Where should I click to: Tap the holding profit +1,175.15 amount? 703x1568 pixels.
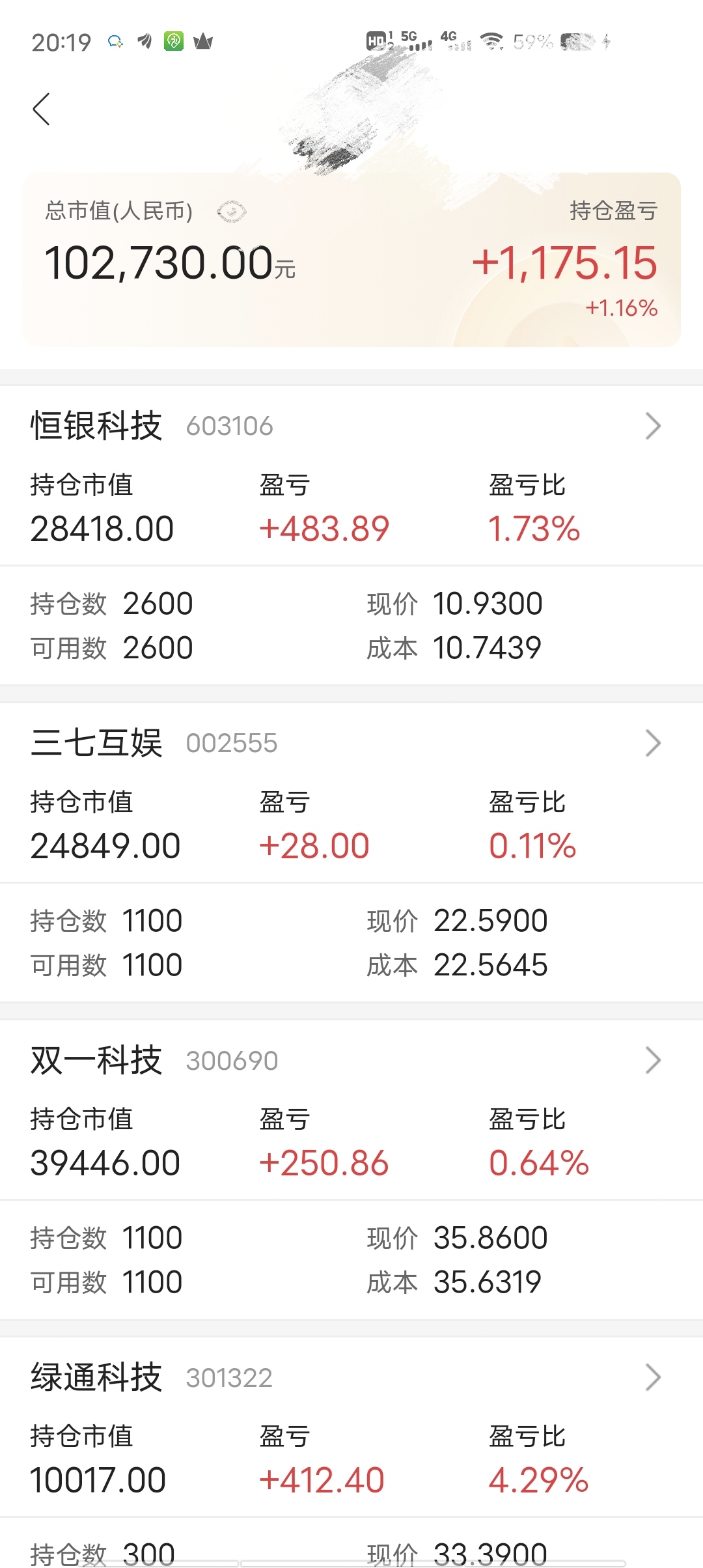(564, 263)
